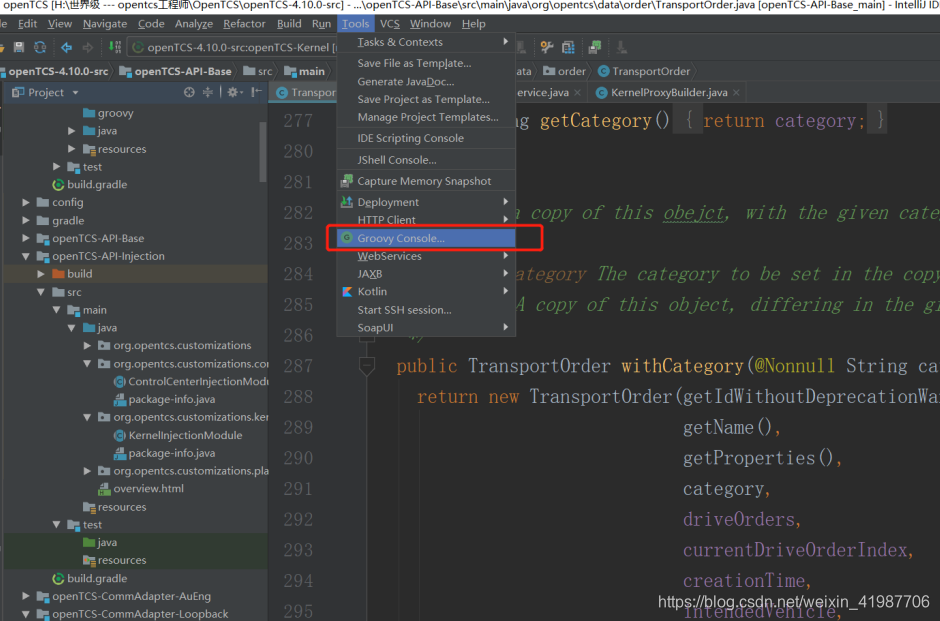Open the Refactor menu
The width and height of the screenshot is (940, 621).
[x=244, y=24]
